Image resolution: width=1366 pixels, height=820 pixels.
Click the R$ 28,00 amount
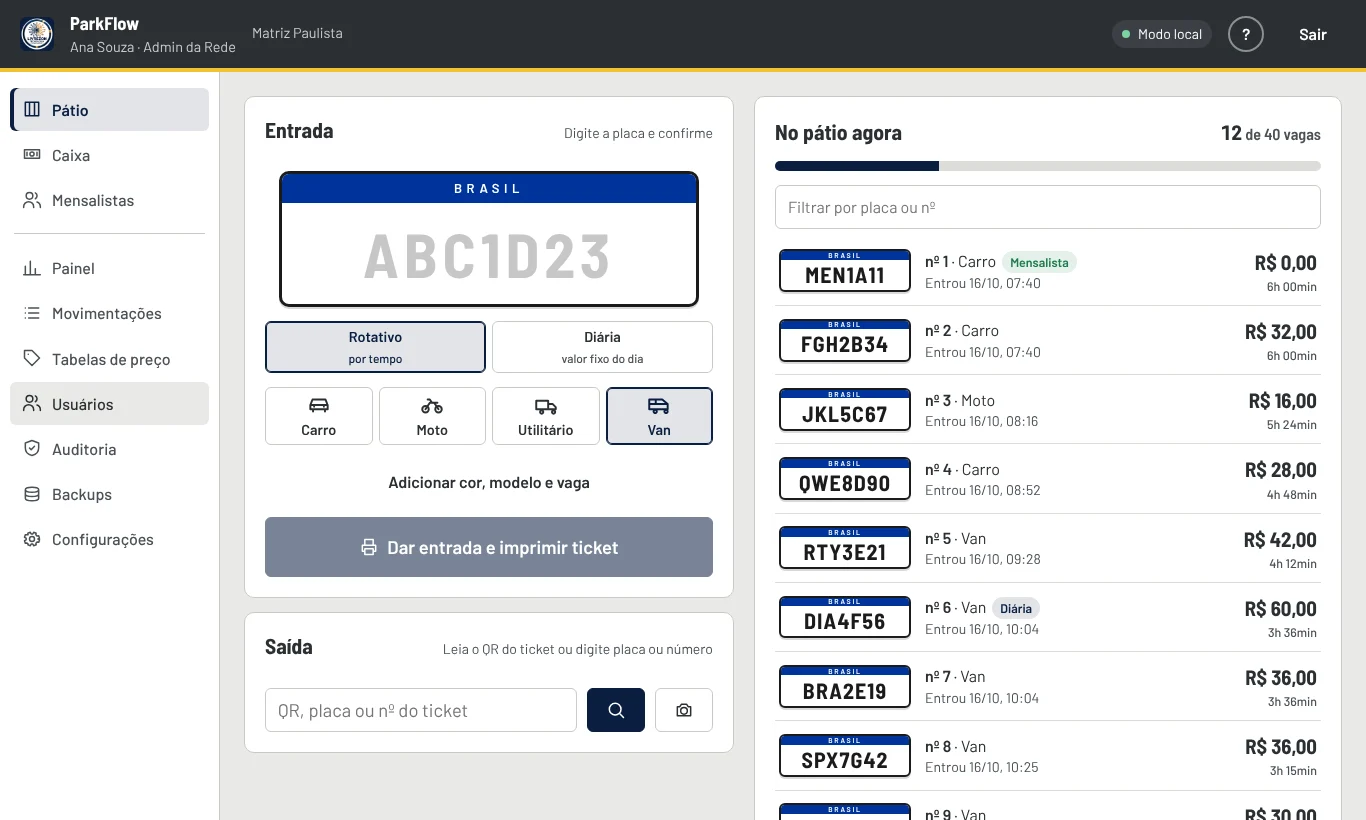click(1281, 470)
